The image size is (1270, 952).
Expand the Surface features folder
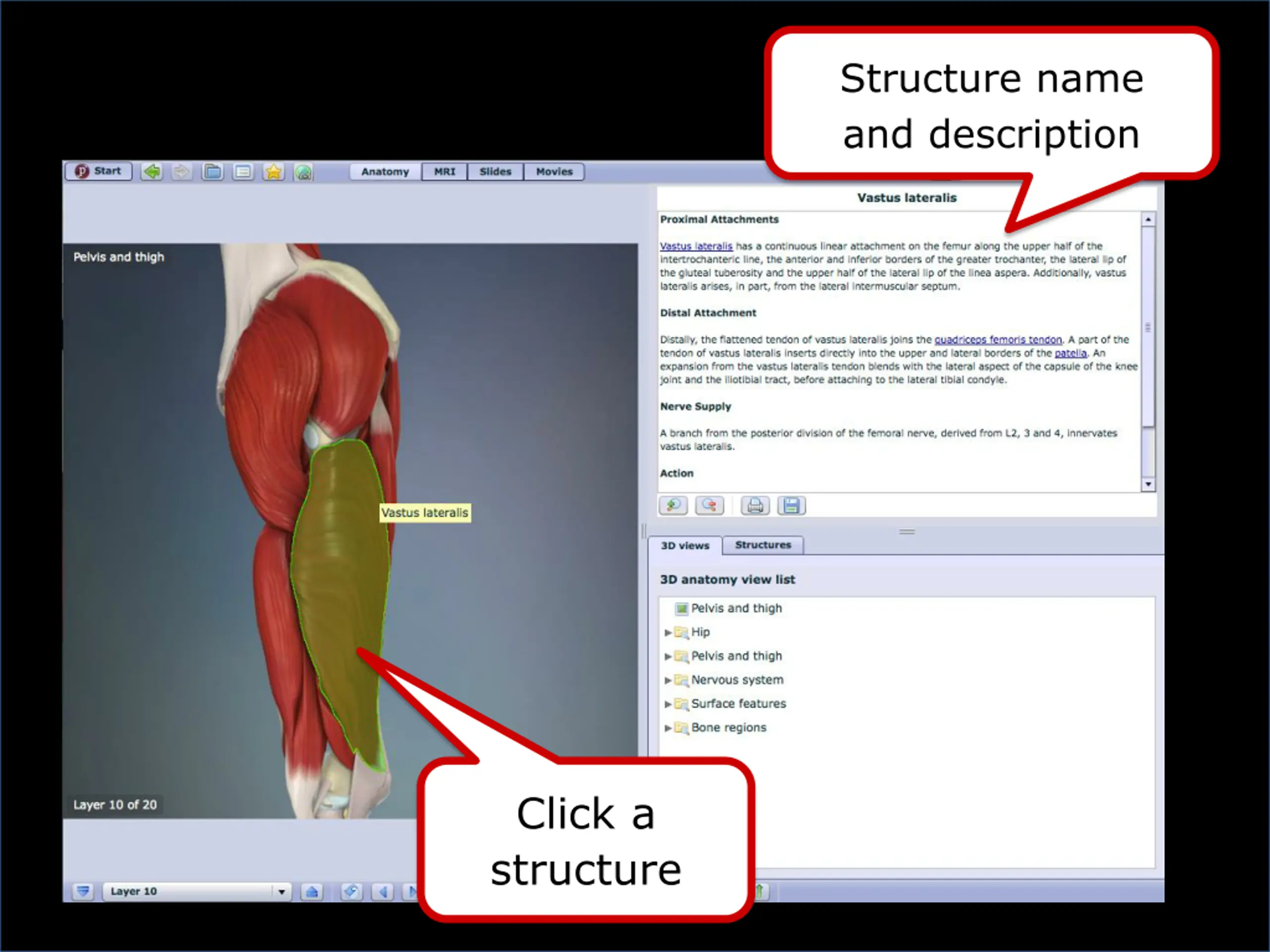[x=668, y=704]
